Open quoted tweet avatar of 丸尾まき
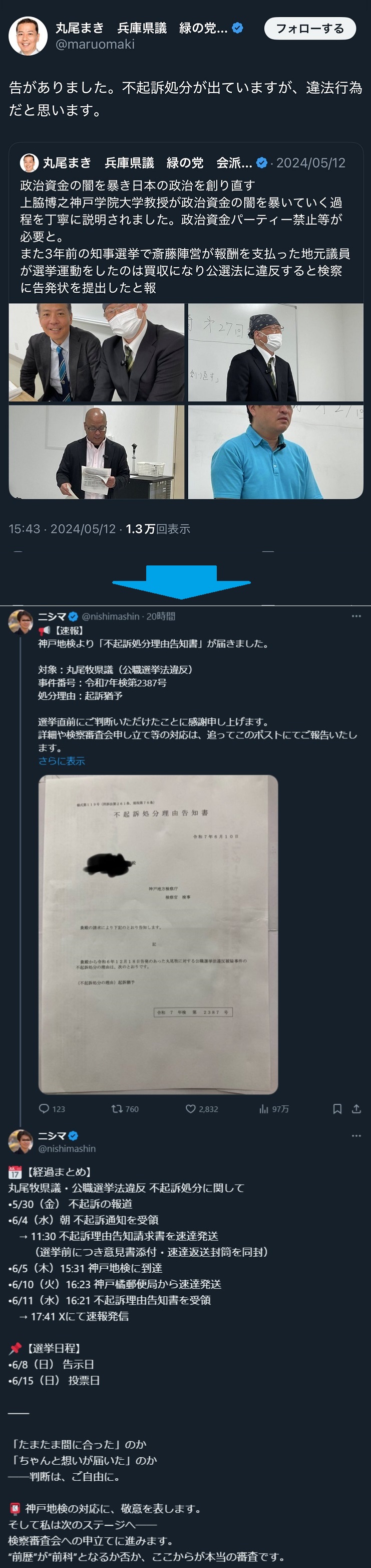 [29, 162]
